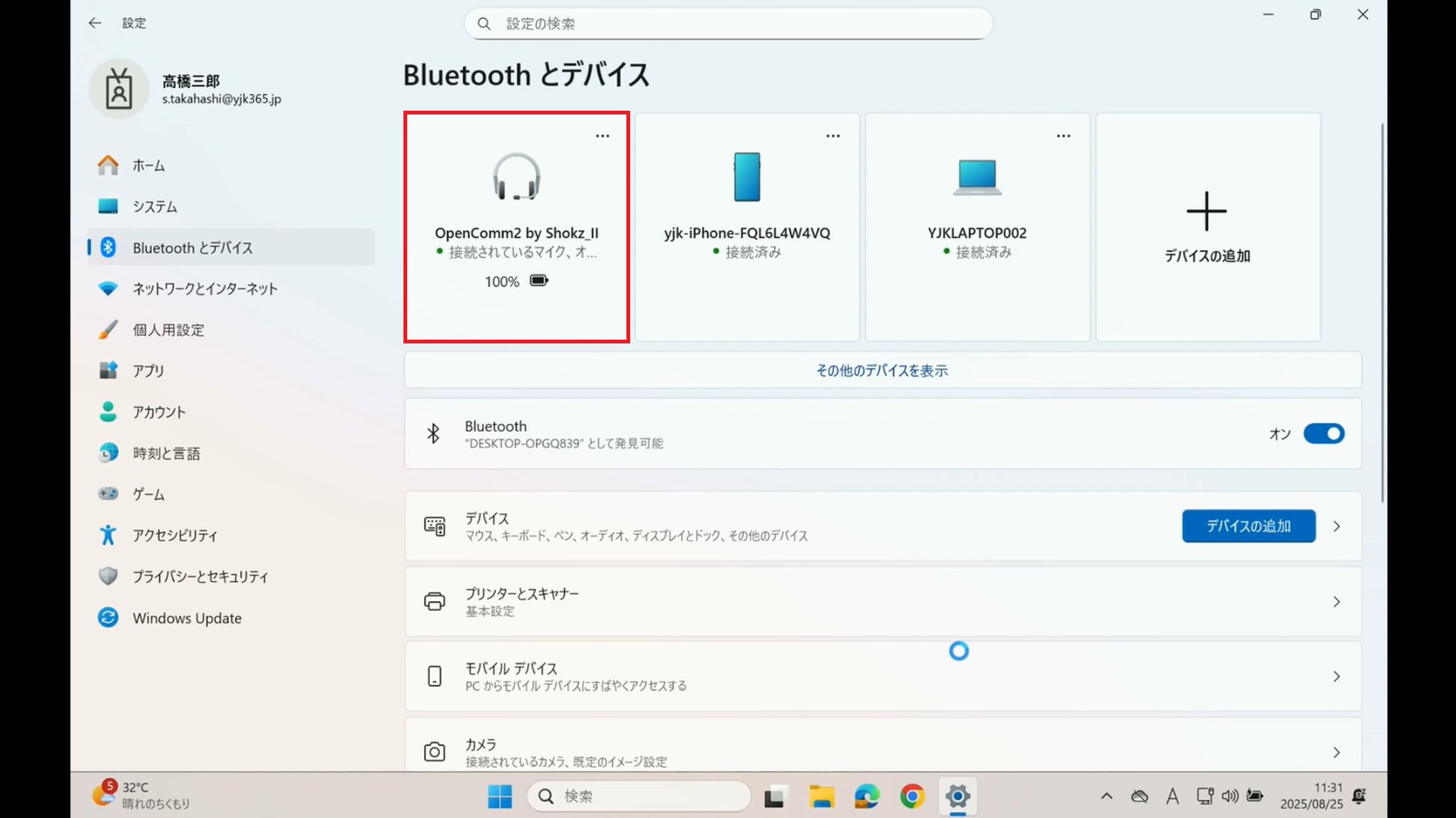Select the yjk-iPhone phone device icon

[x=747, y=177]
